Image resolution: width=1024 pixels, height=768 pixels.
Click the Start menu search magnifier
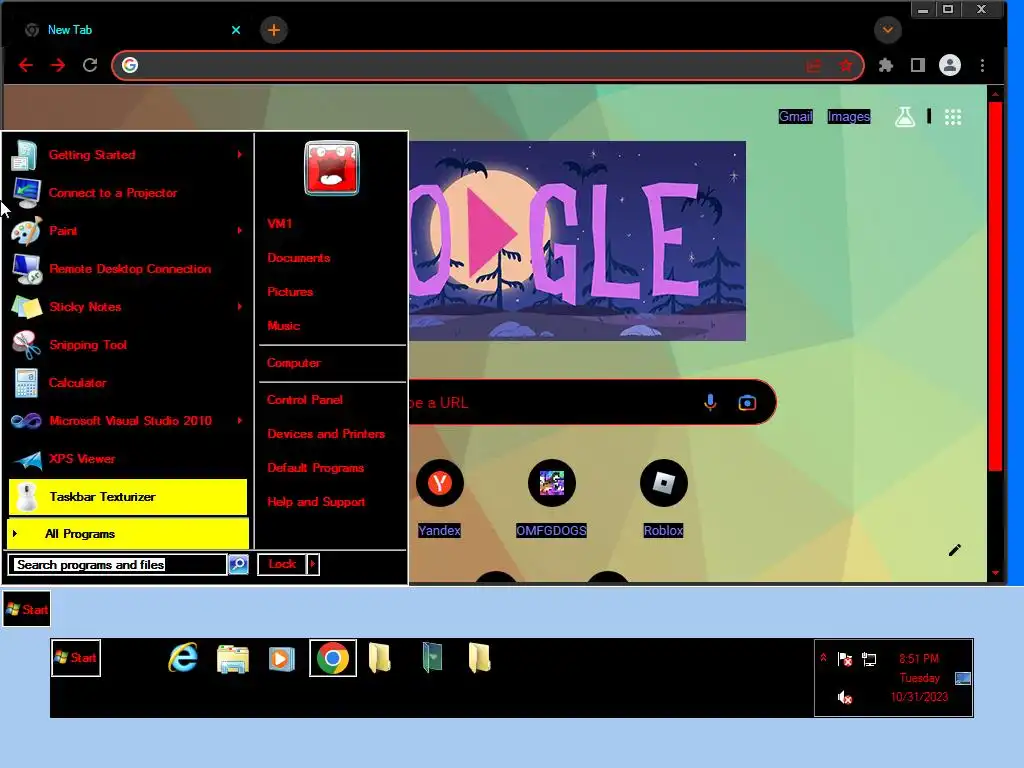[238, 564]
